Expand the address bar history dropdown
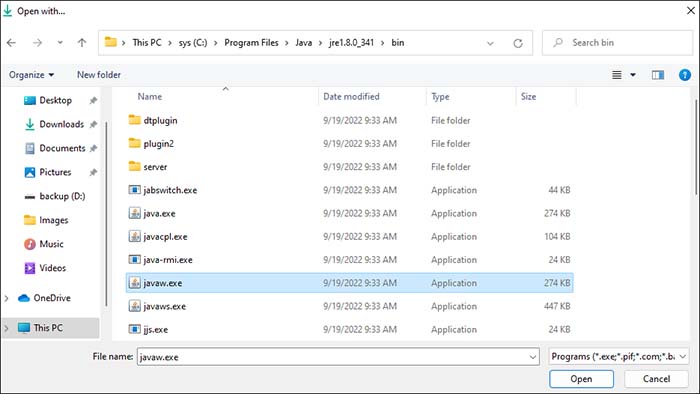 coord(490,43)
